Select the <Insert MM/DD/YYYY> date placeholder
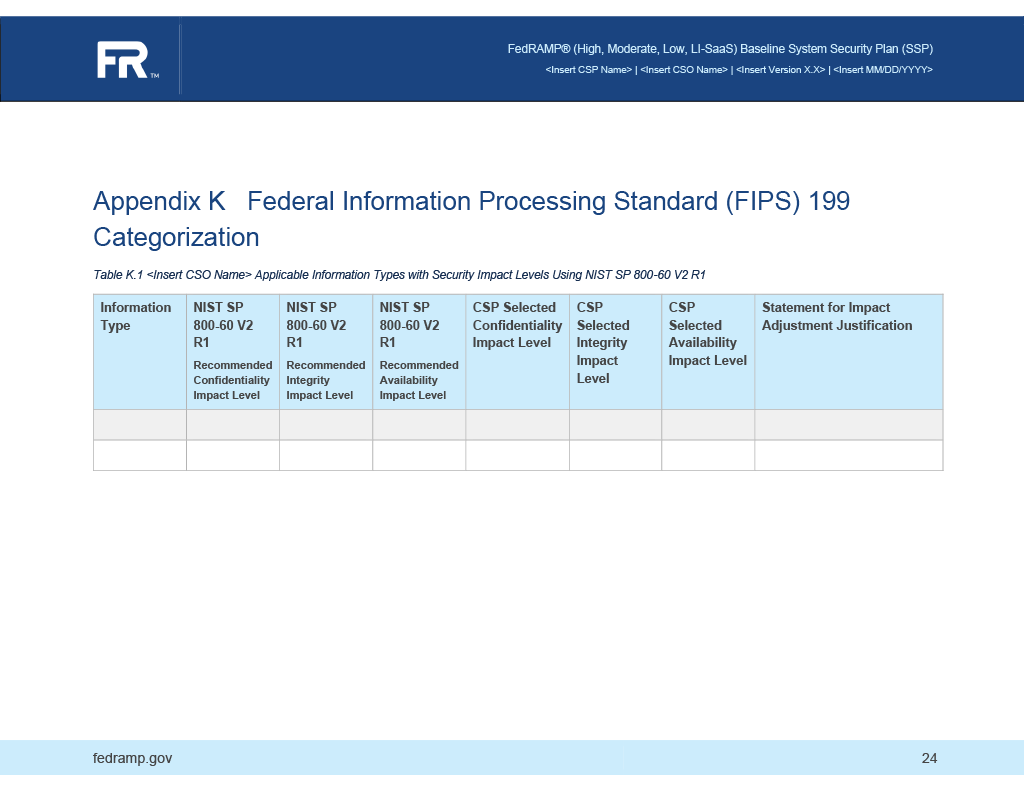 tap(883, 69)
